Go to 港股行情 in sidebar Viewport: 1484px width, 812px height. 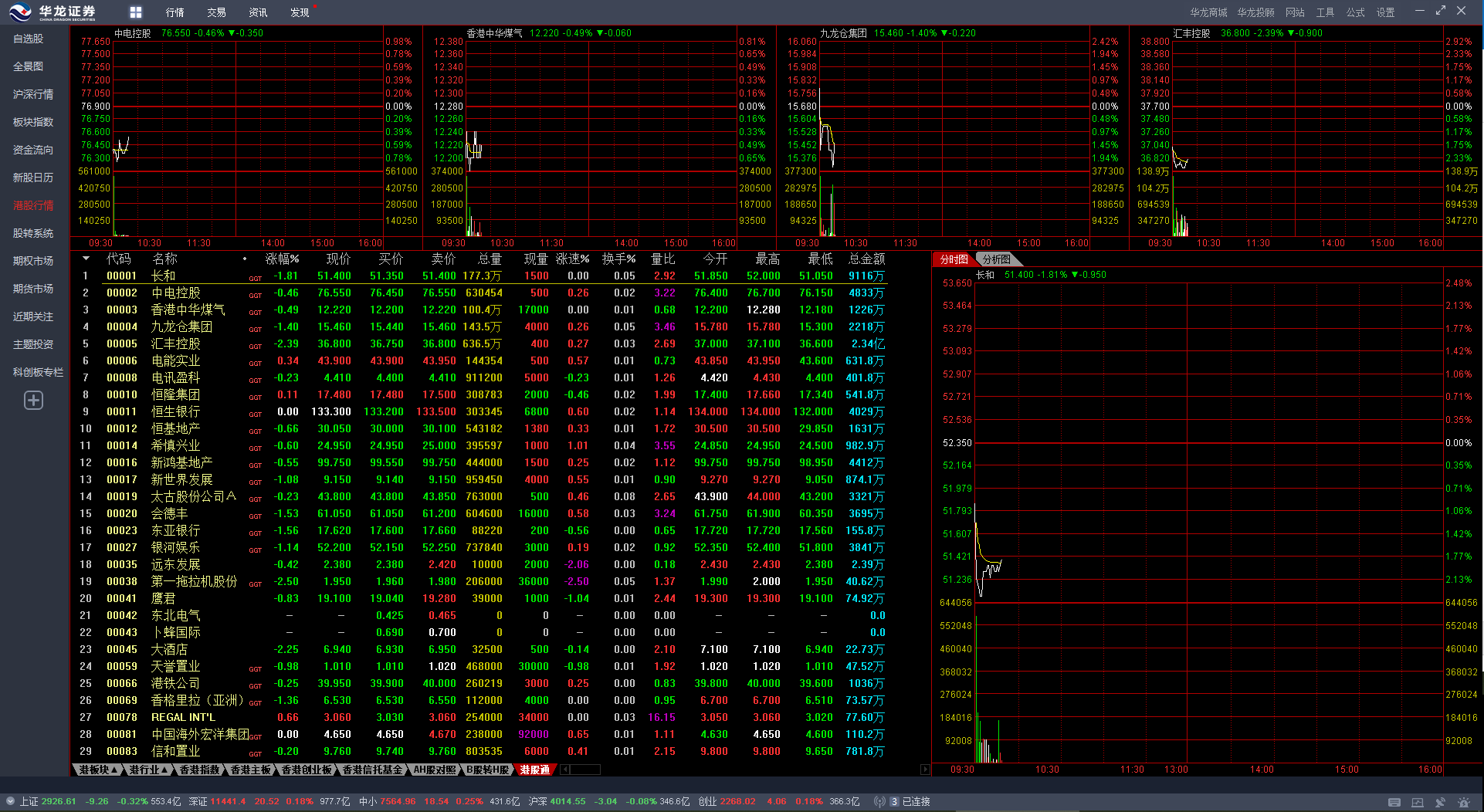click(33, 205)
